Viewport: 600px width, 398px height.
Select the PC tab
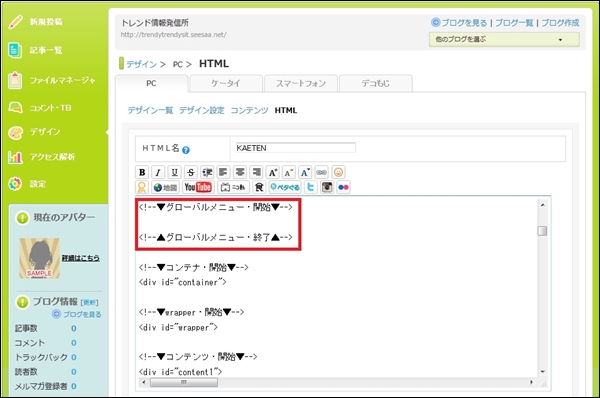click(x=152, y=83)
